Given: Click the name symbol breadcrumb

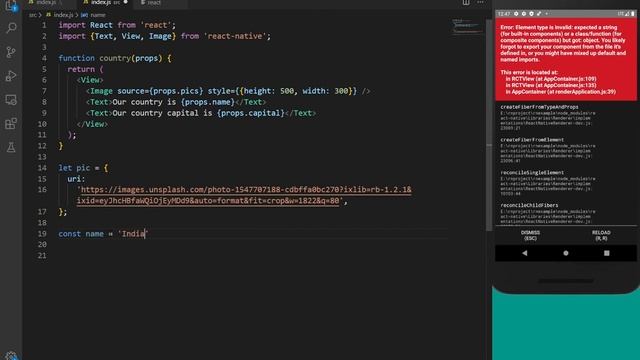Looking at the screenshot, I should [98, 15].
